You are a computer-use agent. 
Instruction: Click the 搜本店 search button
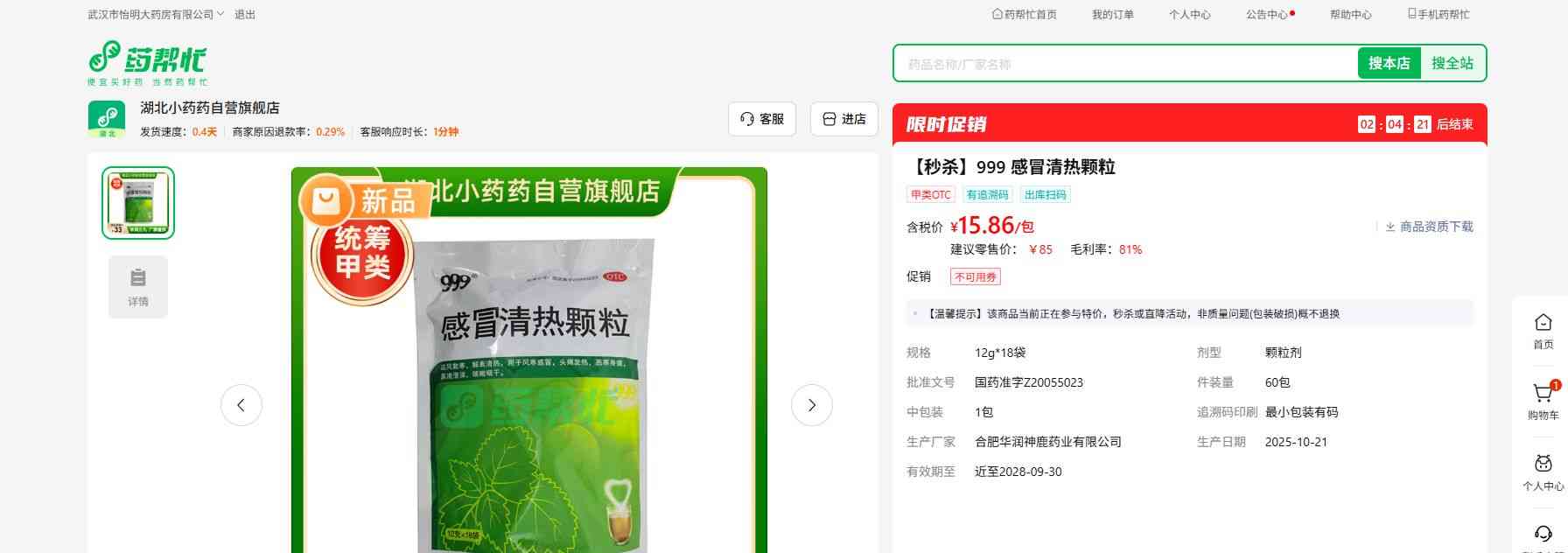[x=1389, y=63]
